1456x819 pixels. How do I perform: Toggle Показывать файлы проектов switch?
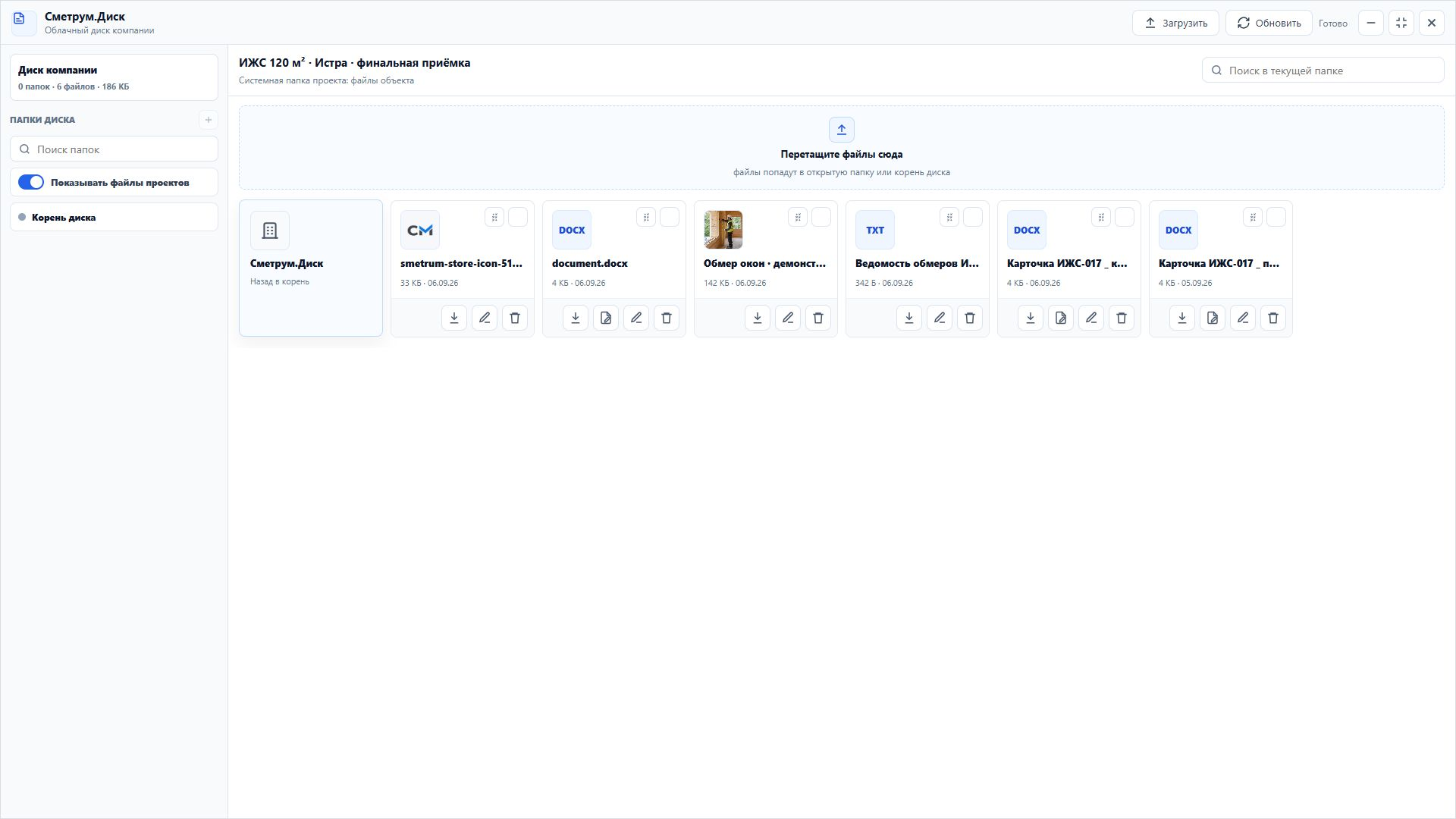(31, 182)
